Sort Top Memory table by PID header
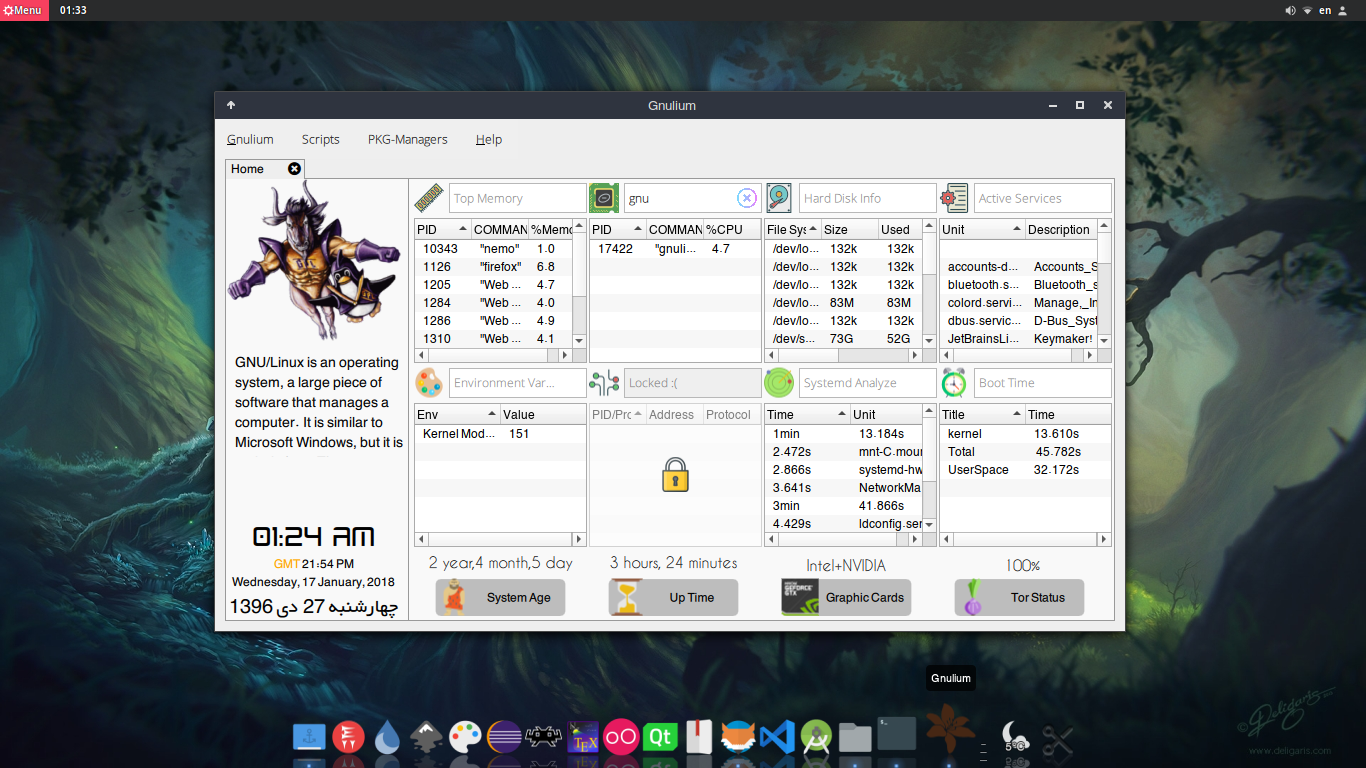1366x768 pixels. [x=443, y=229]
